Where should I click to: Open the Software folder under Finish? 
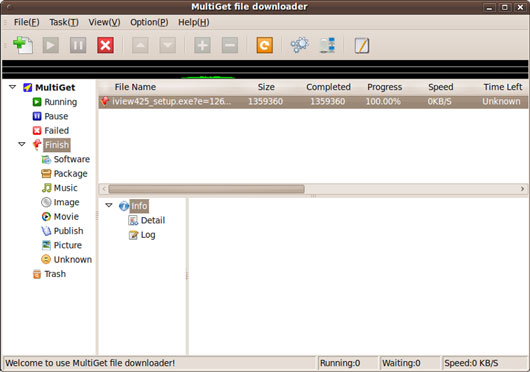[x=66, y=159]
